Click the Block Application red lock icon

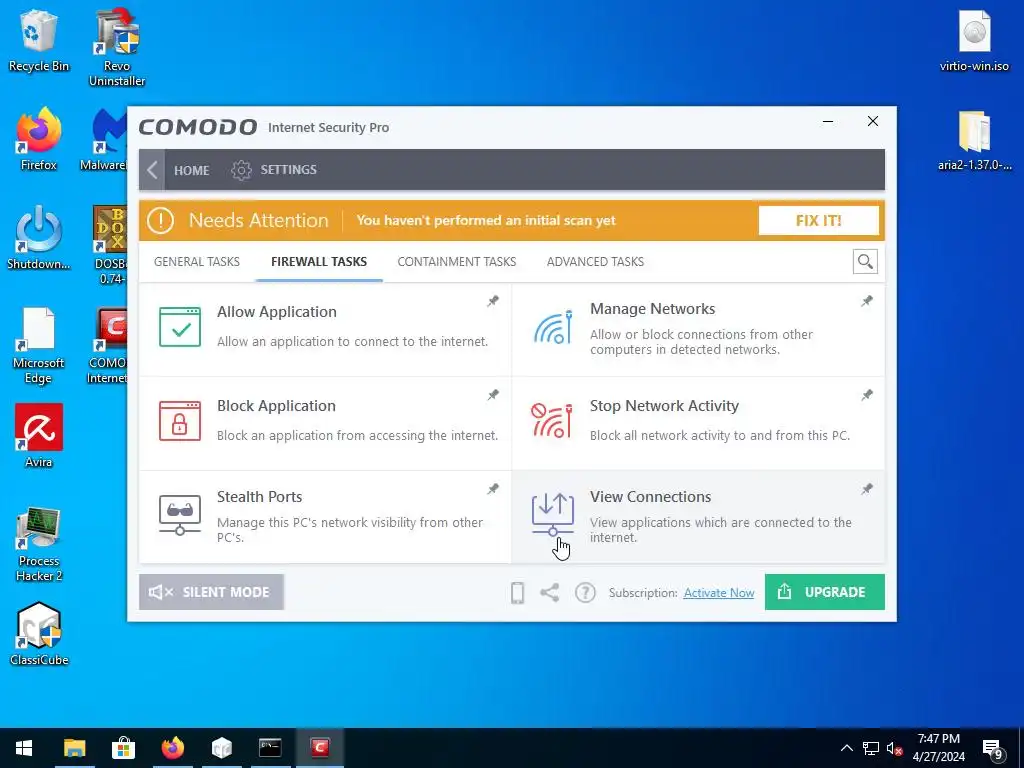pyautogui.click(x=180, y=421)
